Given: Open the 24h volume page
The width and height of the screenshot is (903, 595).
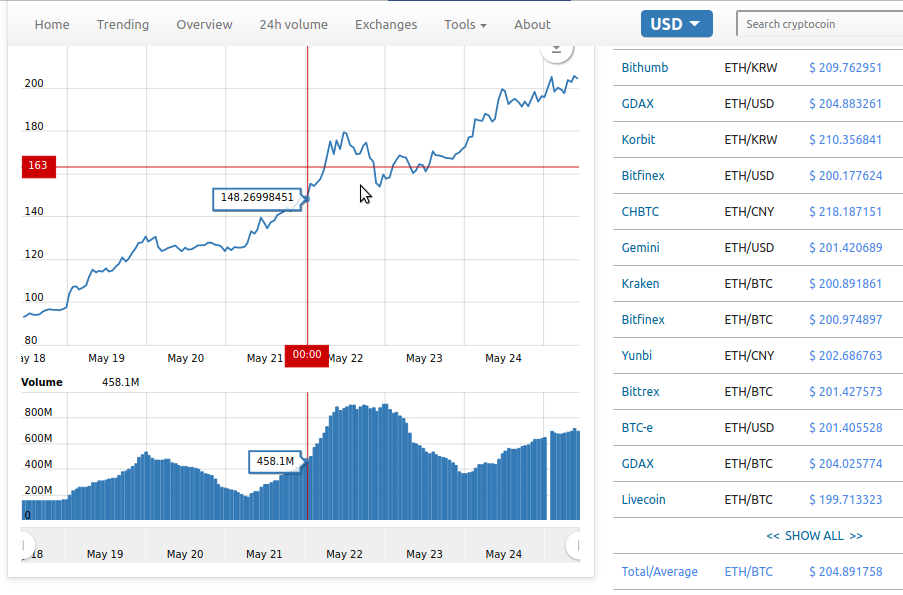Looking at the screenshot, I should click(x=293, y=24).
